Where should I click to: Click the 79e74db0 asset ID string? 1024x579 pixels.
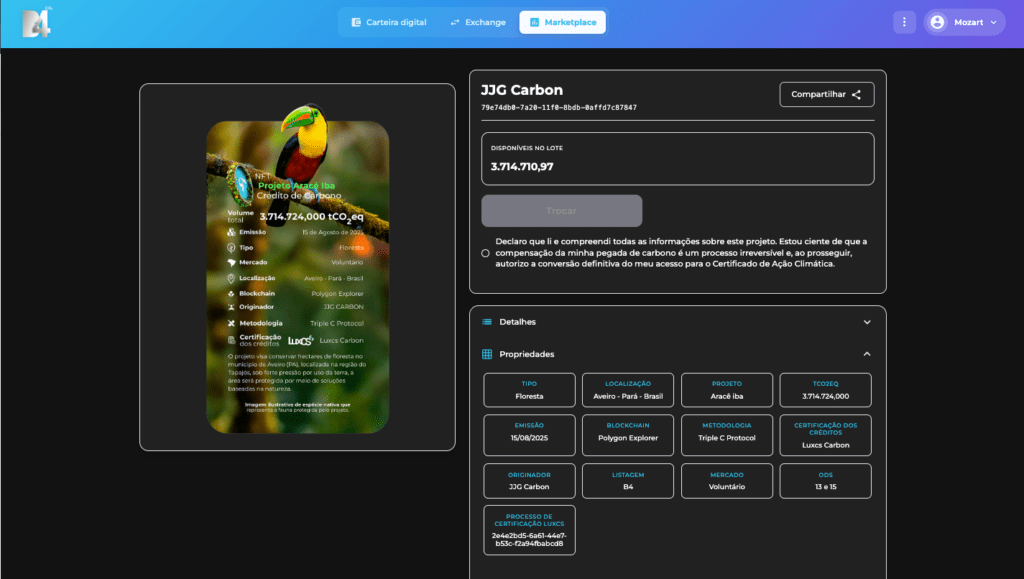(x=559, y=108)
